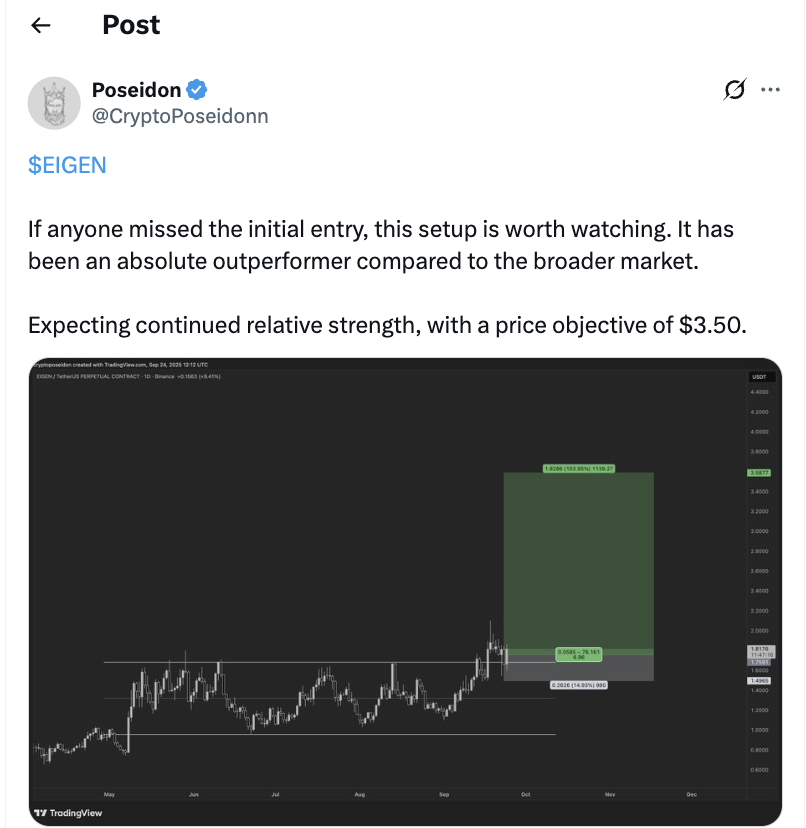
Task: Open the @CryptoPoseidonn handle link
Action: 180,116
